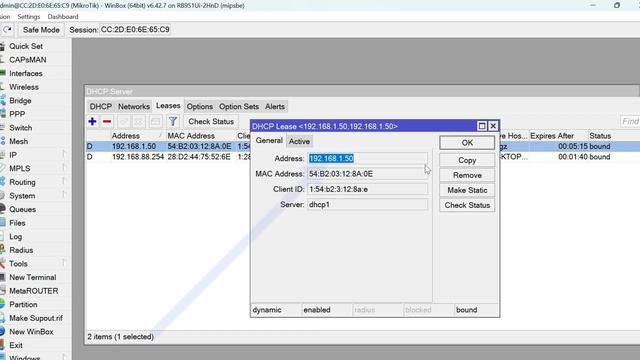Click the Address field with 192.168.1.50
Viewport: 640px width, 360px height.
(x=367, y=158)
